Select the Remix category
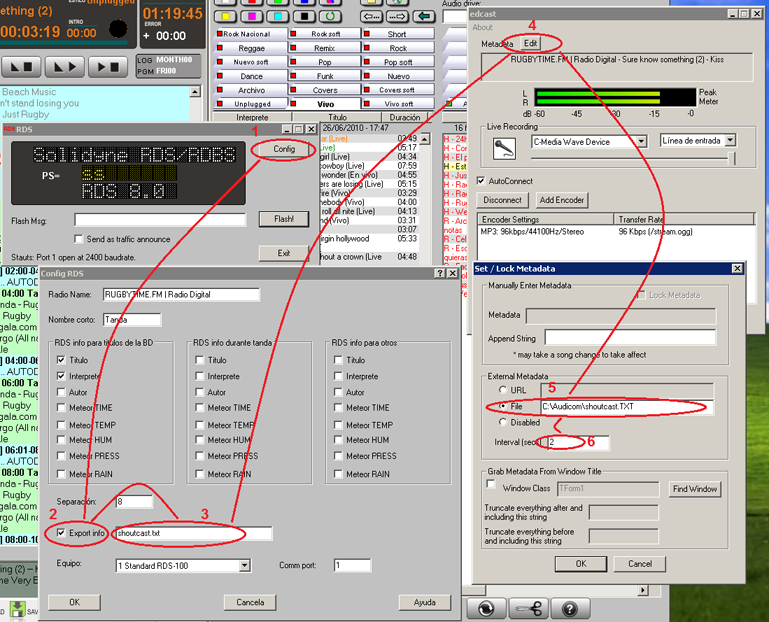This screenshot has height=622, width=769. [x=325, y=48]
